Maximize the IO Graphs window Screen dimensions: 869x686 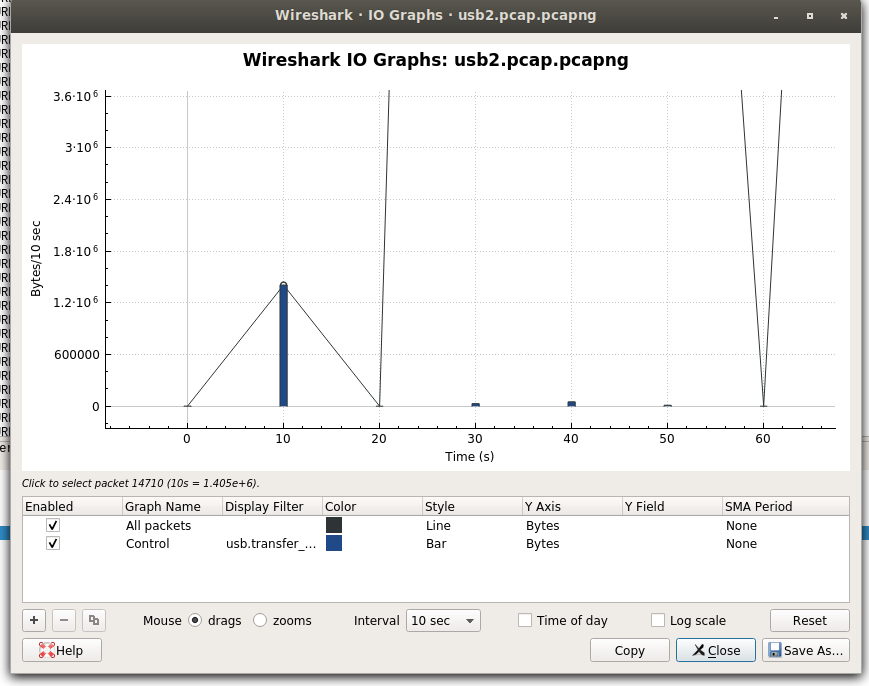tap(810, 16)
